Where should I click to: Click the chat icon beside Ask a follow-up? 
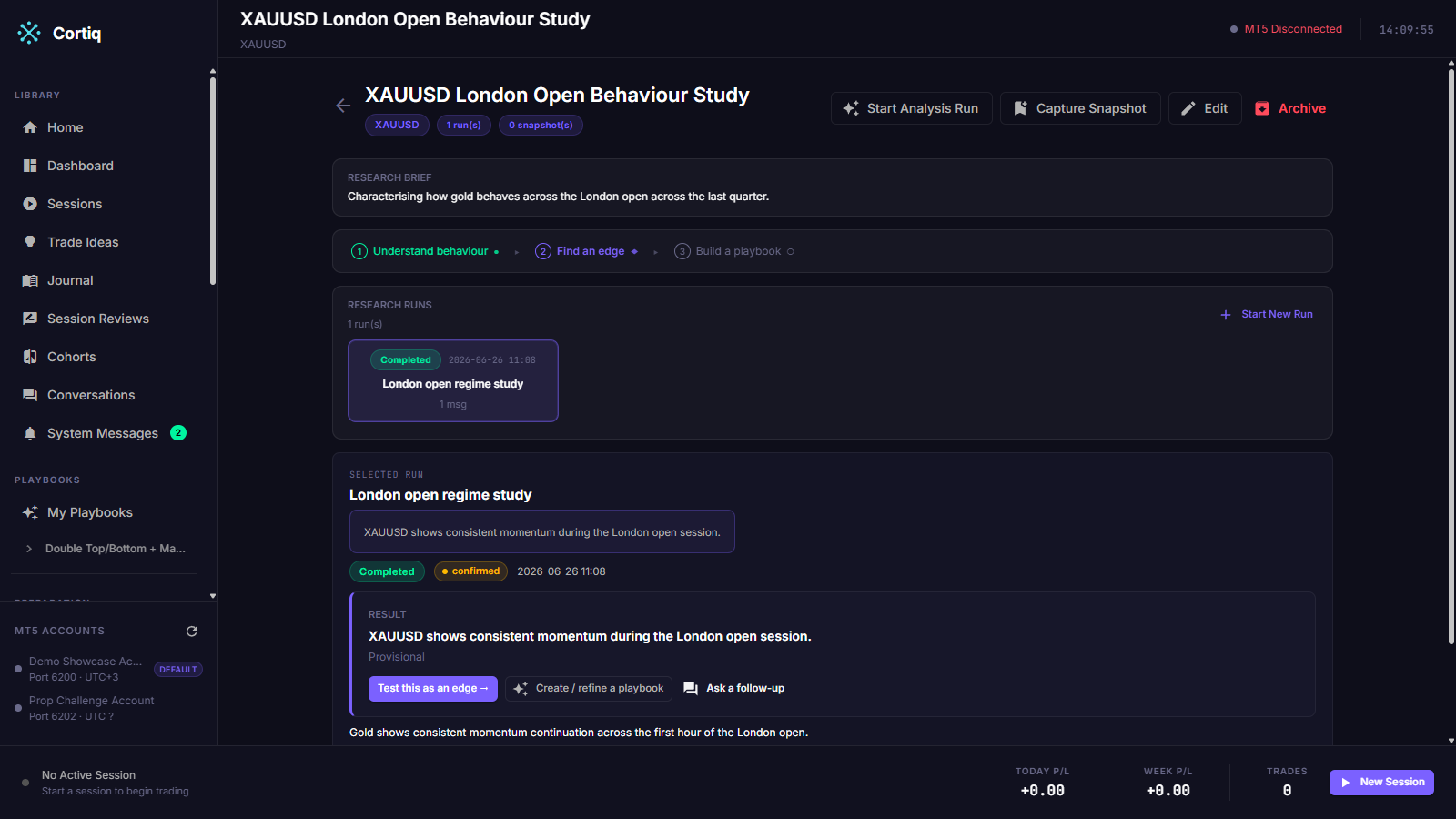pos(691,689)
